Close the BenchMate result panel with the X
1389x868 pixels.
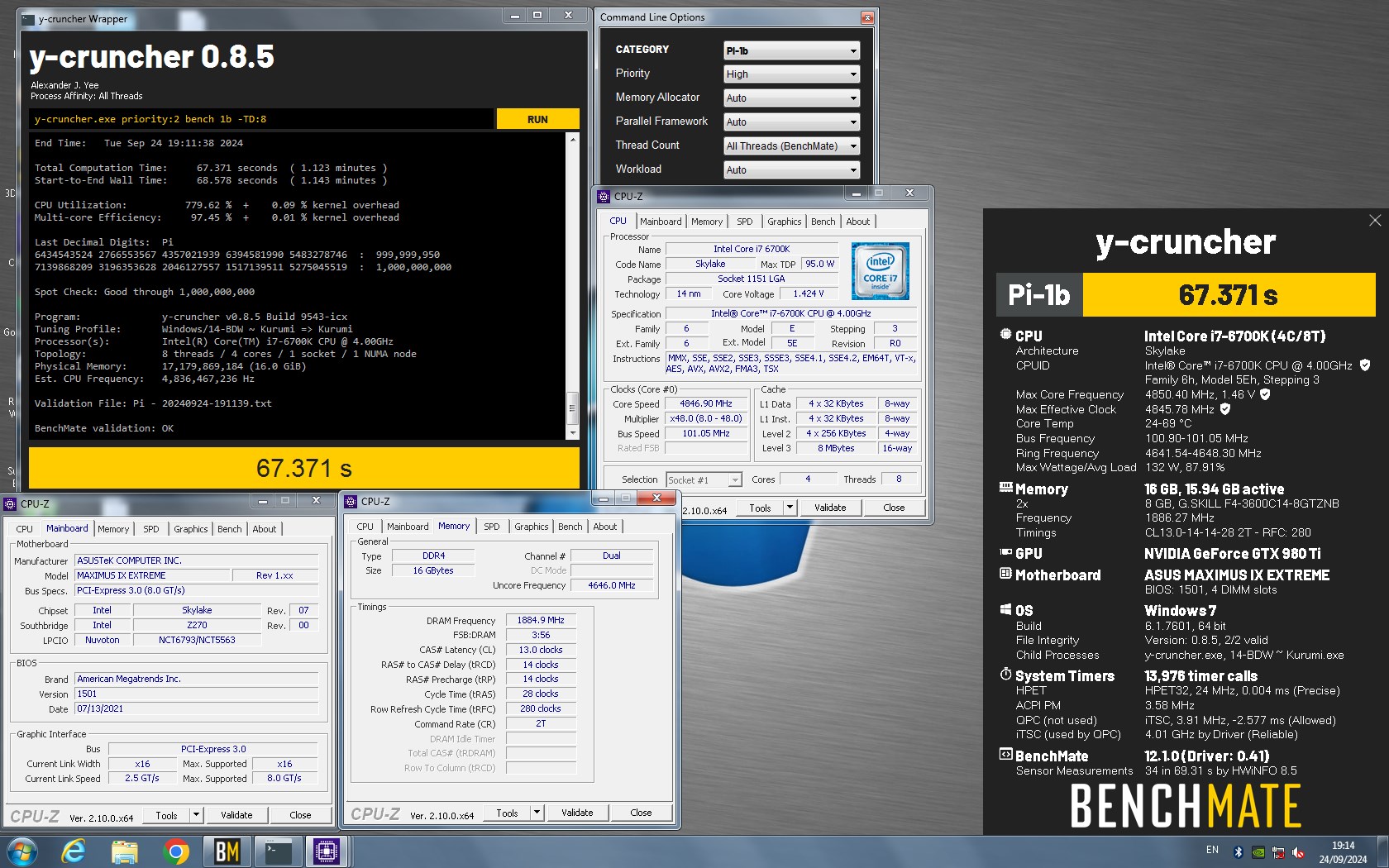click(1375, 221)
